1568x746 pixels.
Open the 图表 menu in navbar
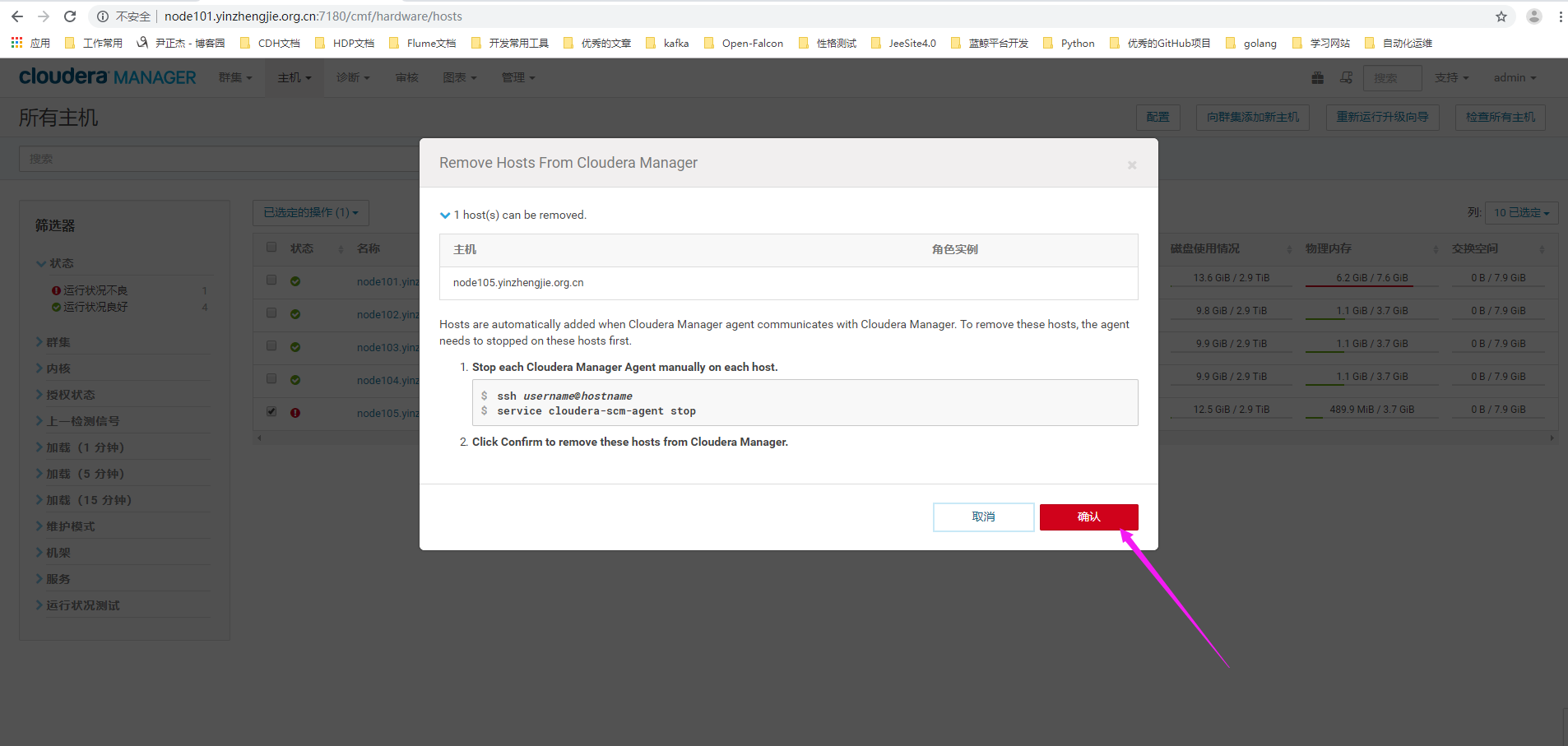[460, 77]
